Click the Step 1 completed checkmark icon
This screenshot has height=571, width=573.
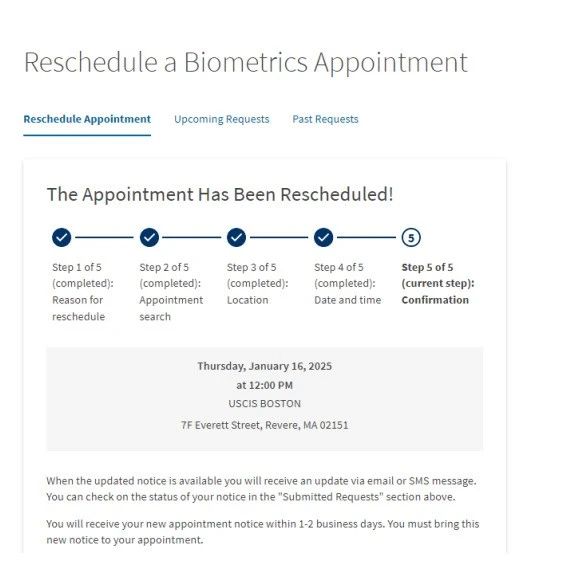tap(61, 237)
